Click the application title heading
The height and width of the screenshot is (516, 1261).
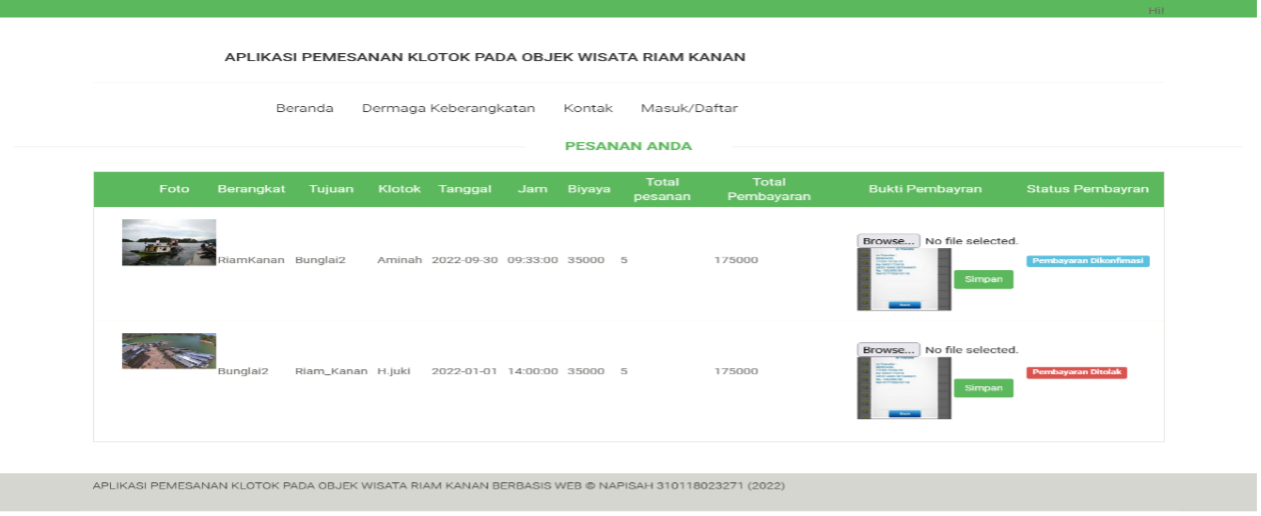pyautogui.click(x=485, y=57)
